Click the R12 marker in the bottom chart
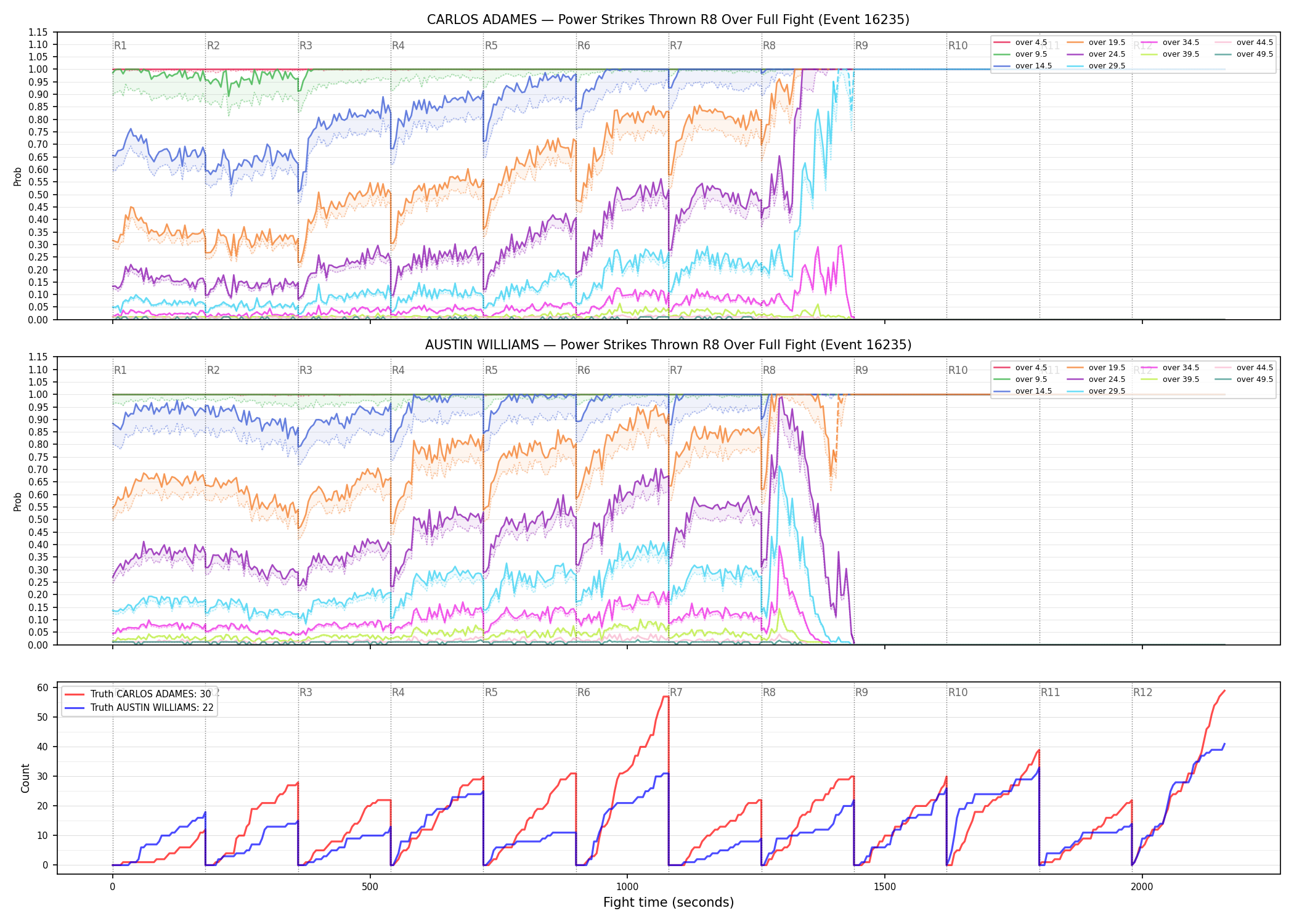The image size is (1294, 924). tap(1142, 692)
